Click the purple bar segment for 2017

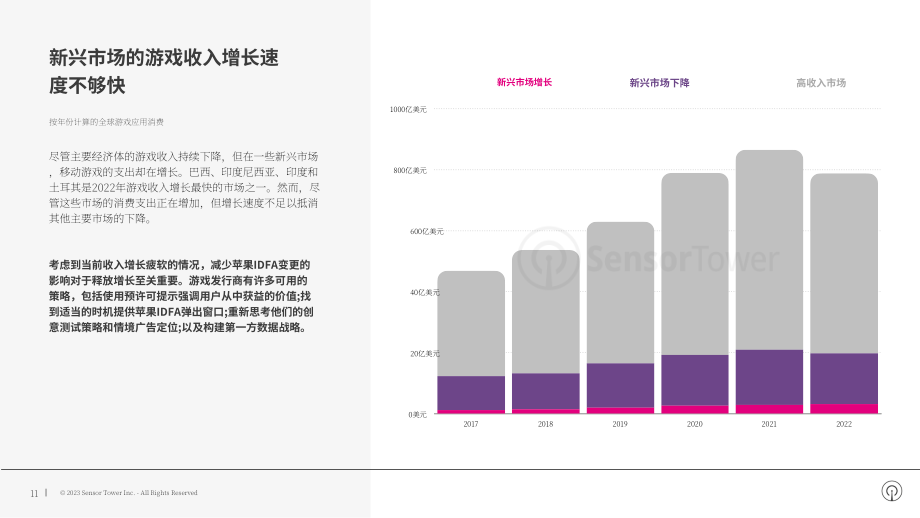[471, 393]
